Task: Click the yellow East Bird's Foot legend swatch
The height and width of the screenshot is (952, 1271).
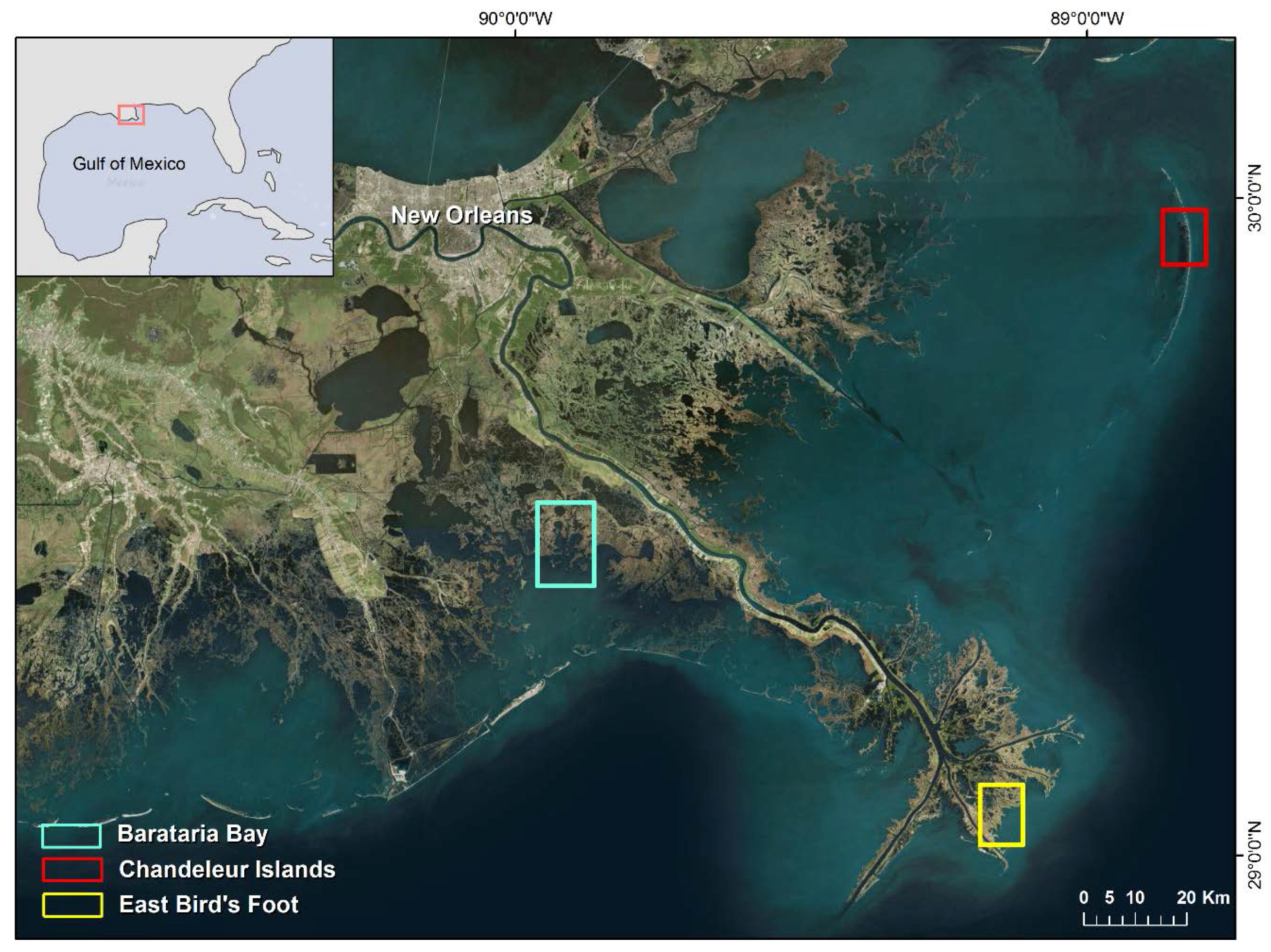Action: [x=72, y=905]
